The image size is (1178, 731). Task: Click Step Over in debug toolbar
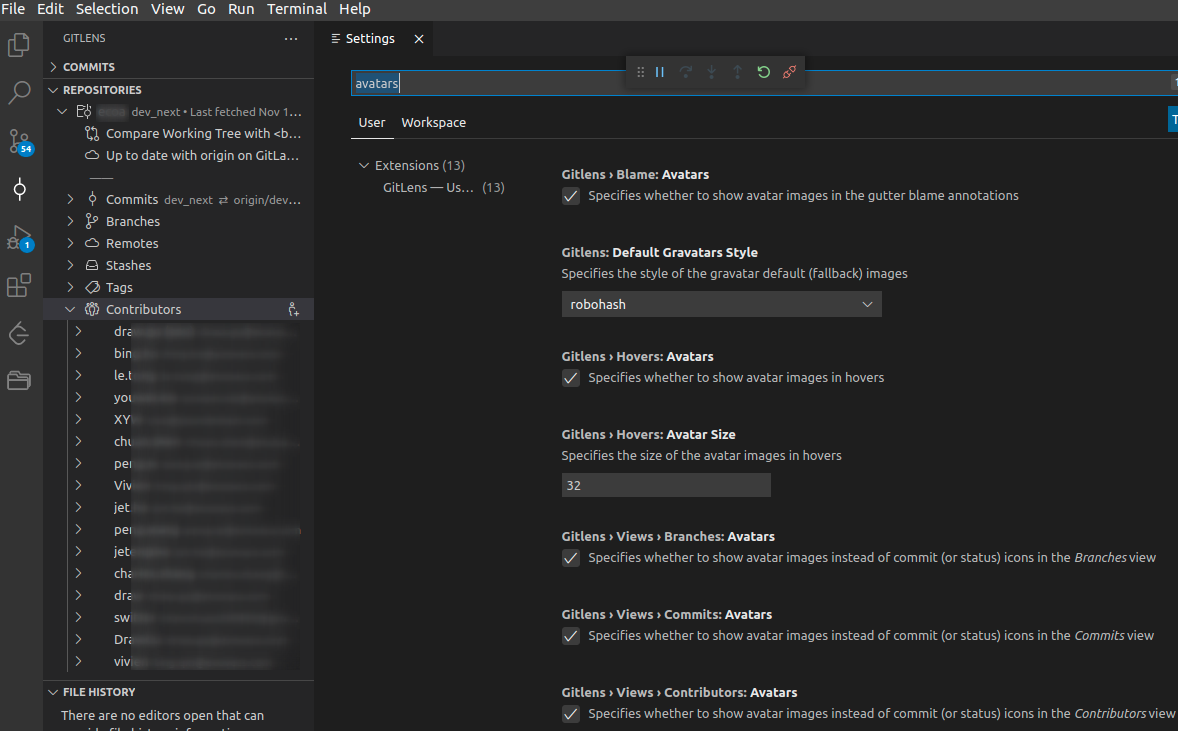point(685,72)
